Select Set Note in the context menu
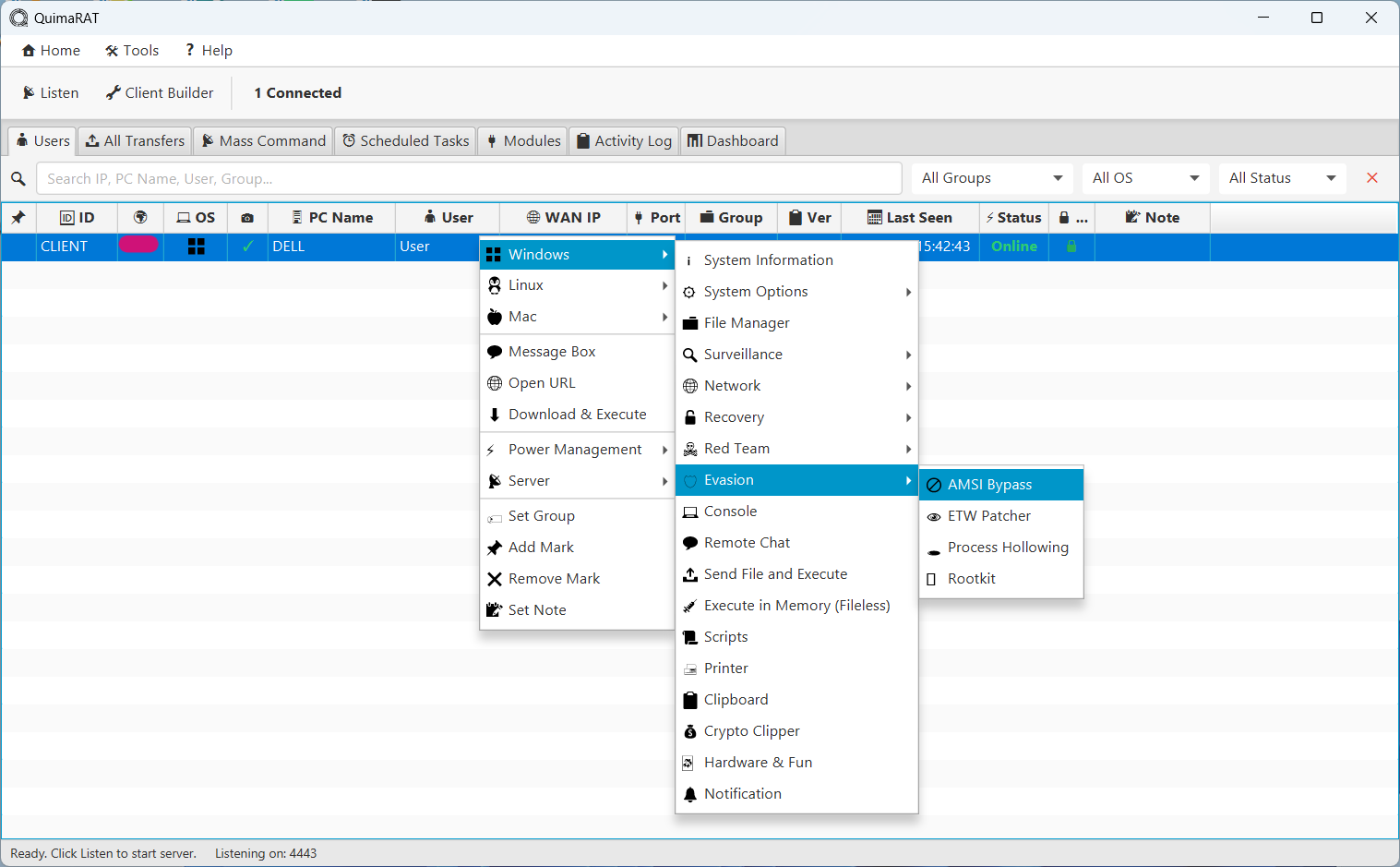The image size is (1400, 867). [x=537, y=610]
